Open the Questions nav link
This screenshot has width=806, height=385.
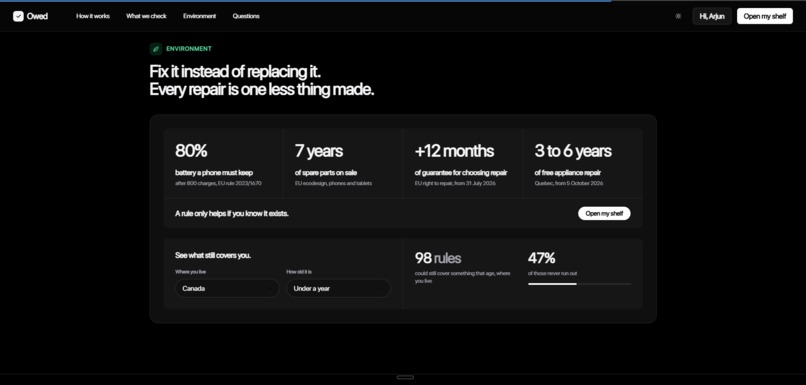(x=246, y=16)
